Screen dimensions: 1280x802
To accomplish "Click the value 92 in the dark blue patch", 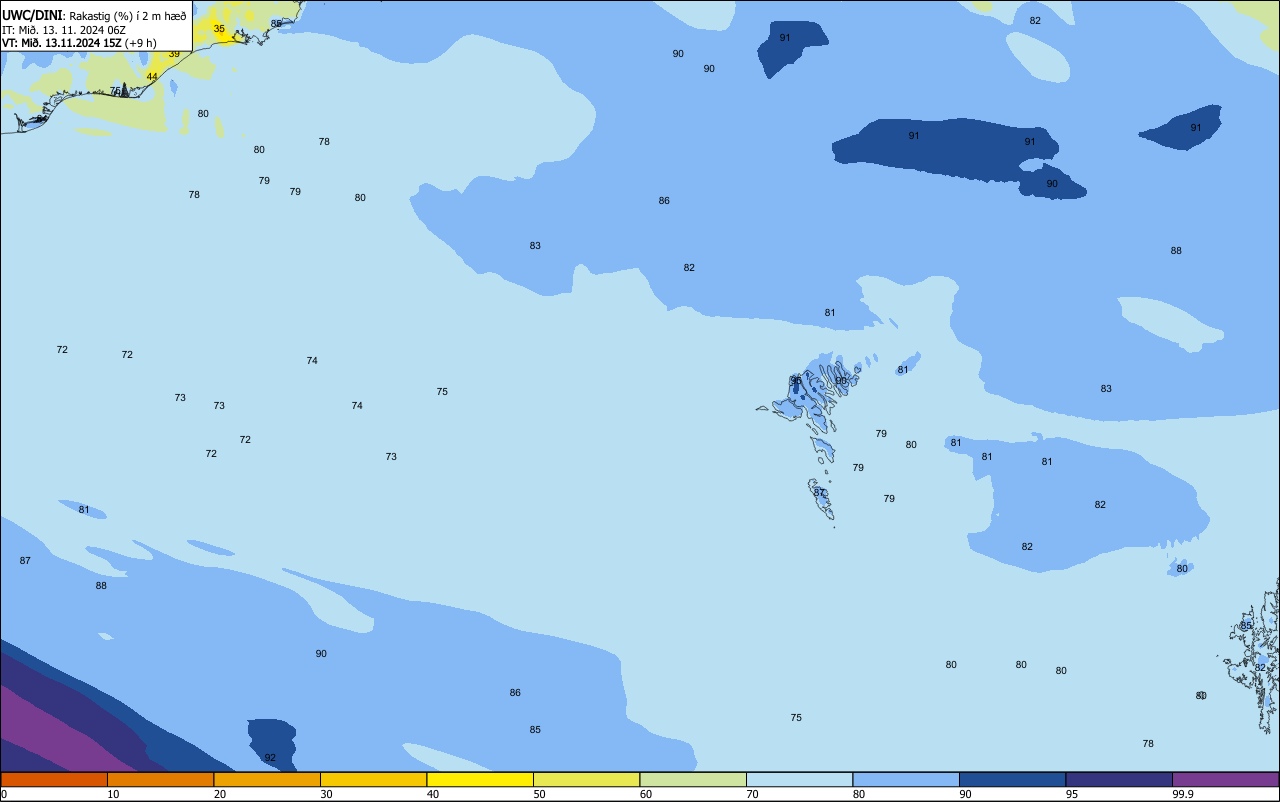I will (x=270, y=758).
